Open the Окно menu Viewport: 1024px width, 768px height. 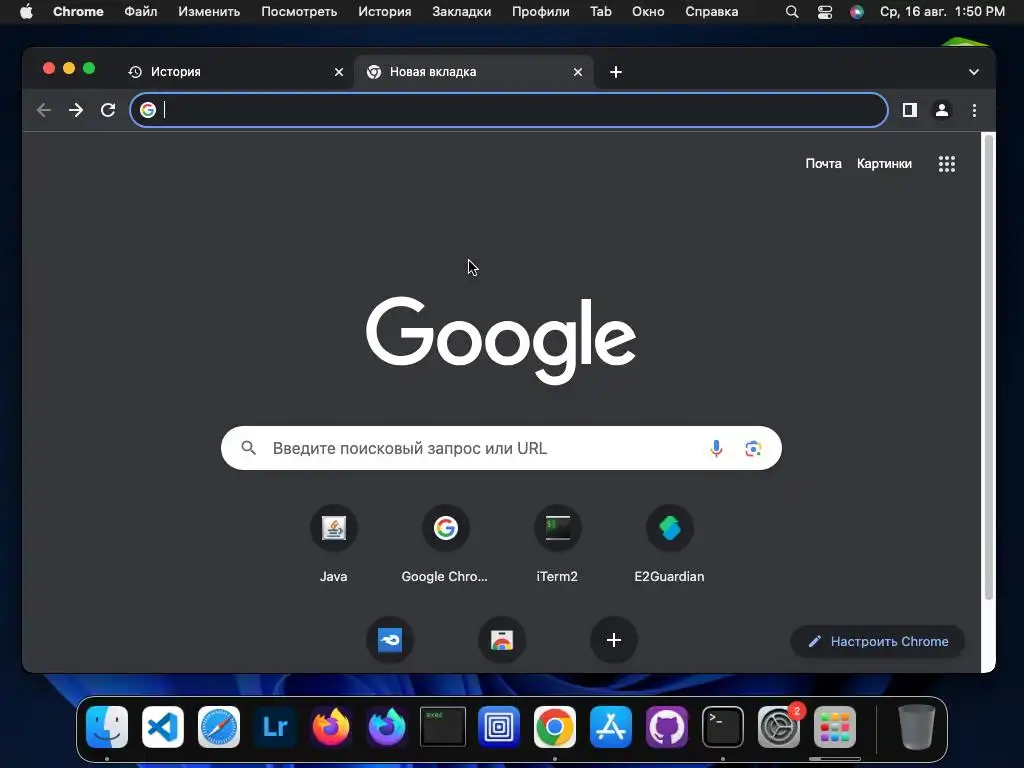pyautogui.click(x=648, y=12)
